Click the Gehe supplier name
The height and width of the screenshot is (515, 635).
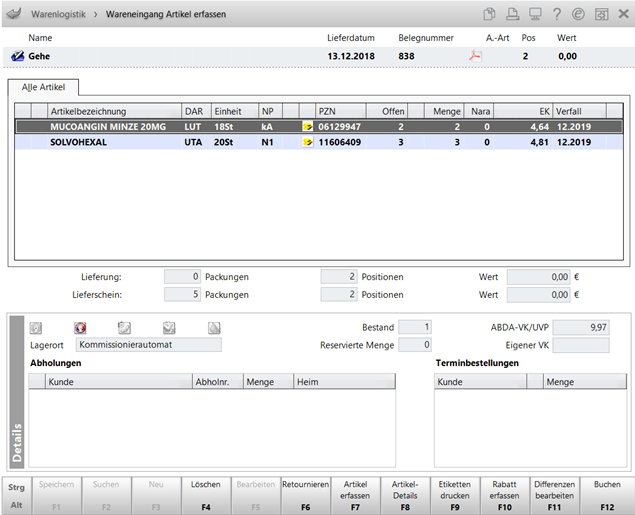tap(39, 56)
